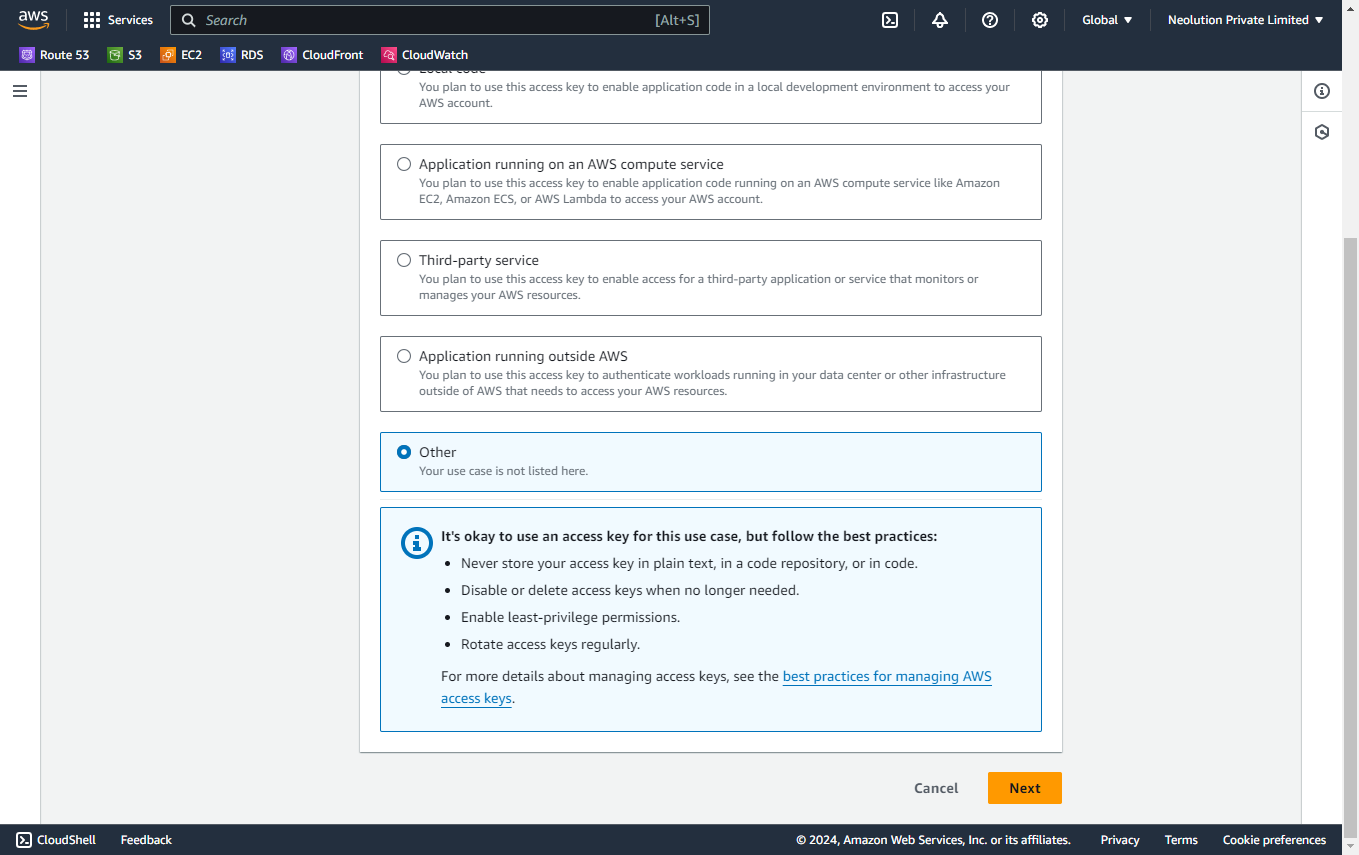The height and width of the screenshot is (855, 1359).
Task: Cancel the access key creation
Action: [936, 788]
